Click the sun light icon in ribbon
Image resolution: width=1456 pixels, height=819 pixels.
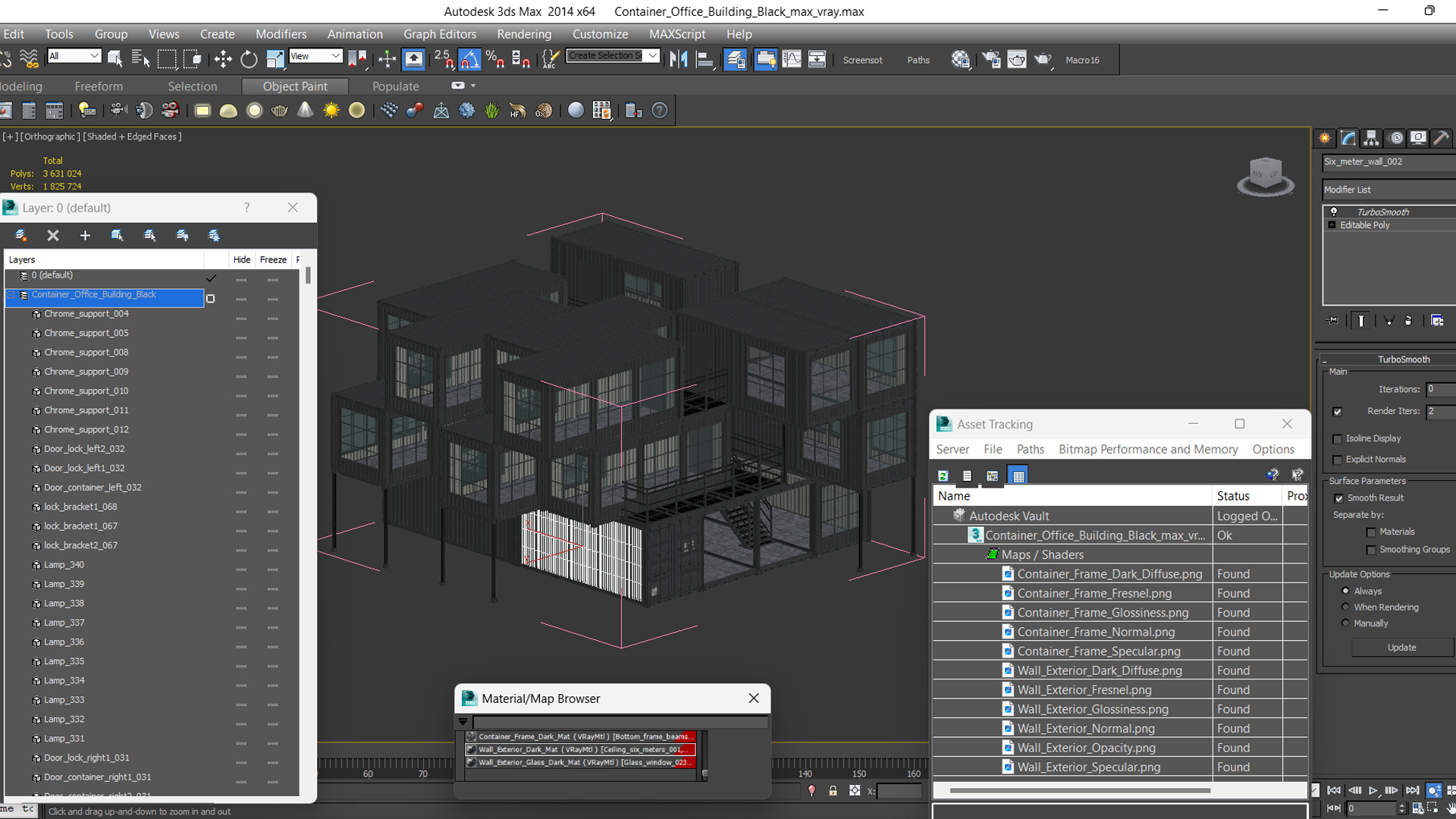click(x=331, y=111)
